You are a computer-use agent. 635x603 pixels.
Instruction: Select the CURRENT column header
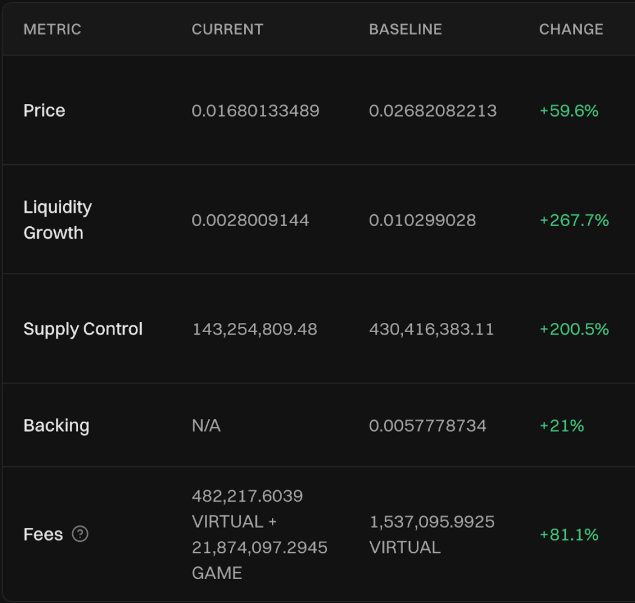point(227,29)
